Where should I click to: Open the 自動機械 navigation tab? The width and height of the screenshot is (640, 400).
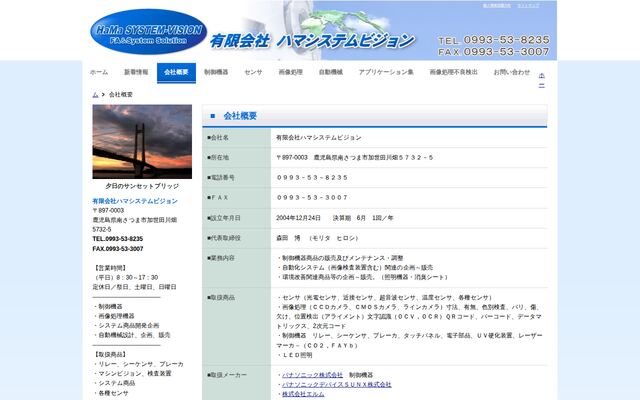tap(331, 72)
